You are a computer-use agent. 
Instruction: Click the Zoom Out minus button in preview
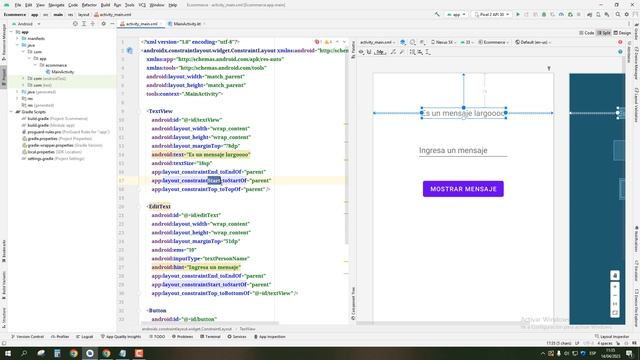point(615,296)
